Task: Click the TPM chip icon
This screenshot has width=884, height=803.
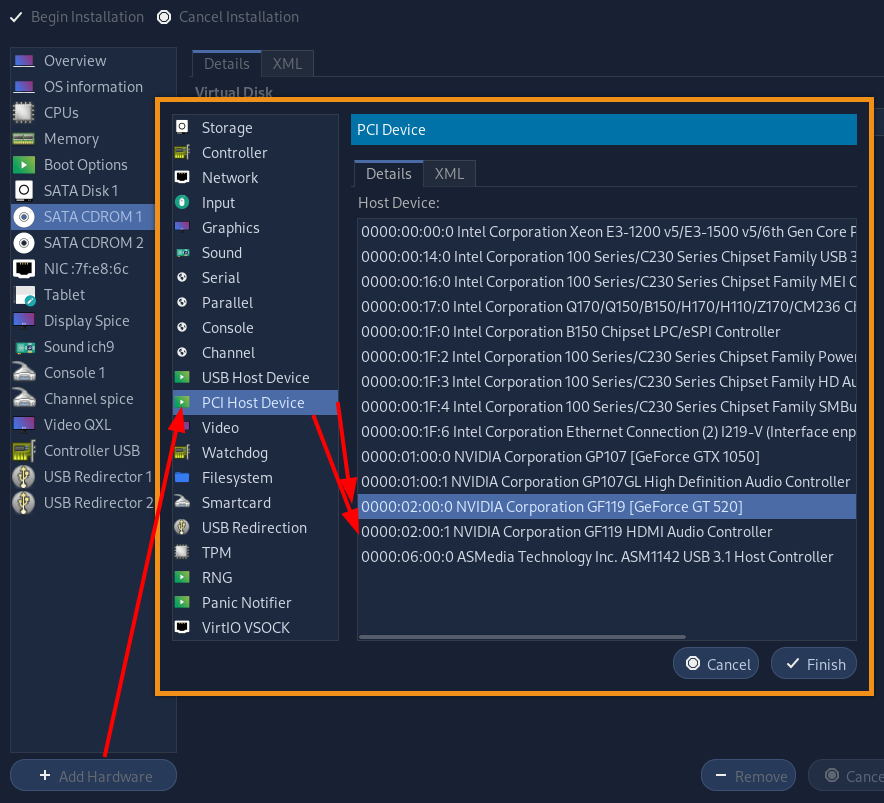Action: pos(182,551)
